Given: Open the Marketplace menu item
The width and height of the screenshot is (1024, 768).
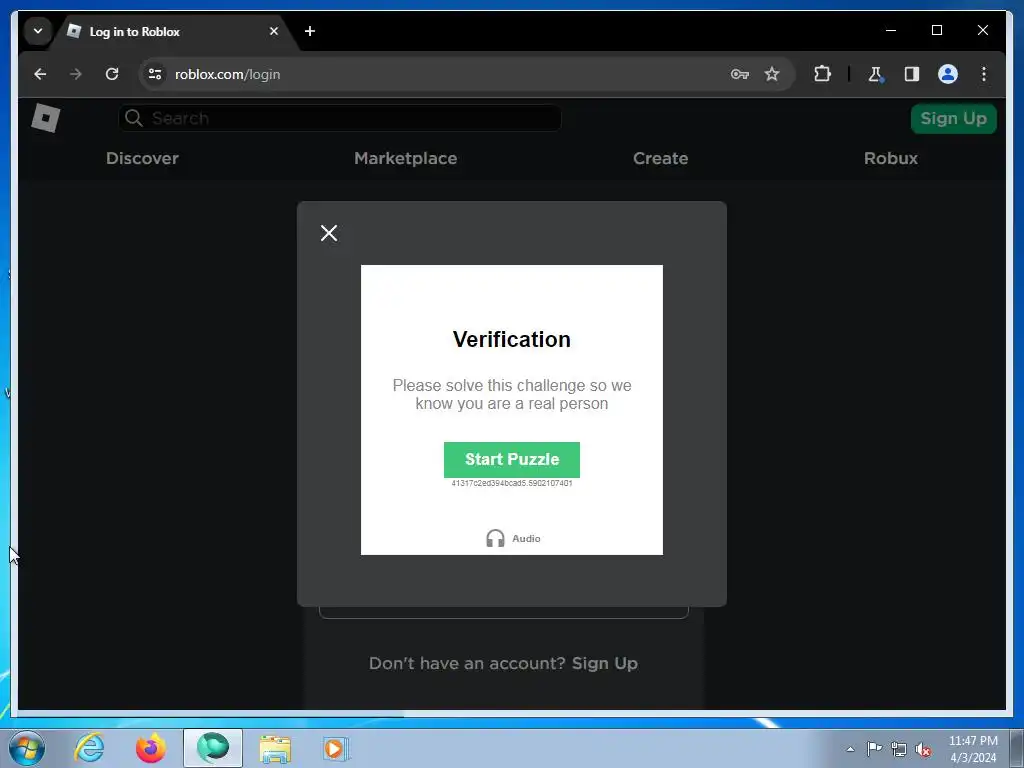Looking at the screenshot, I should tap(406, 158).
